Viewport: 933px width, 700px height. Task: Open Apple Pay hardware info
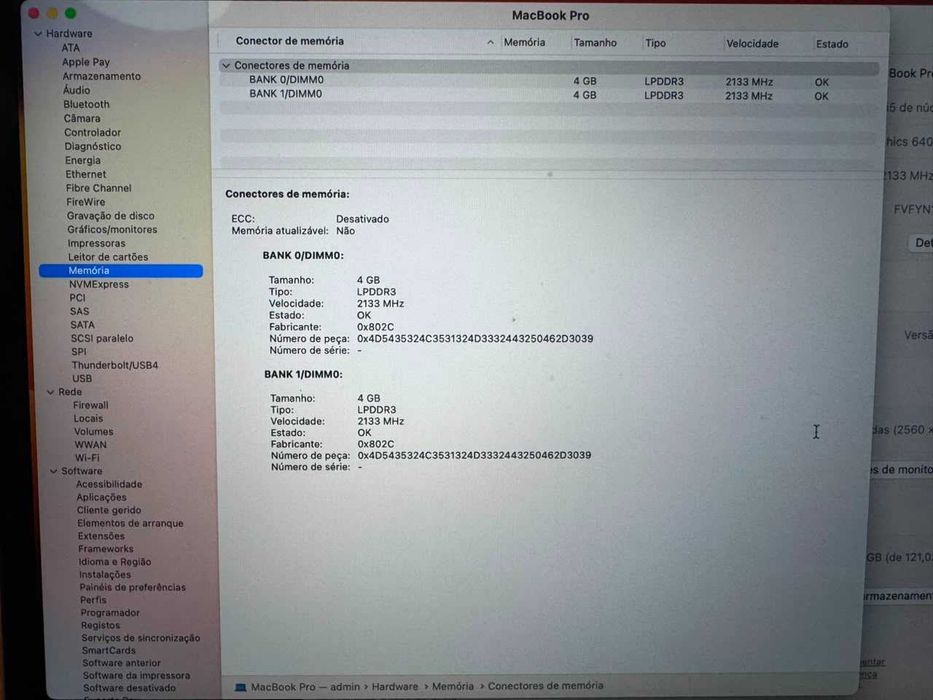(86, 62)
